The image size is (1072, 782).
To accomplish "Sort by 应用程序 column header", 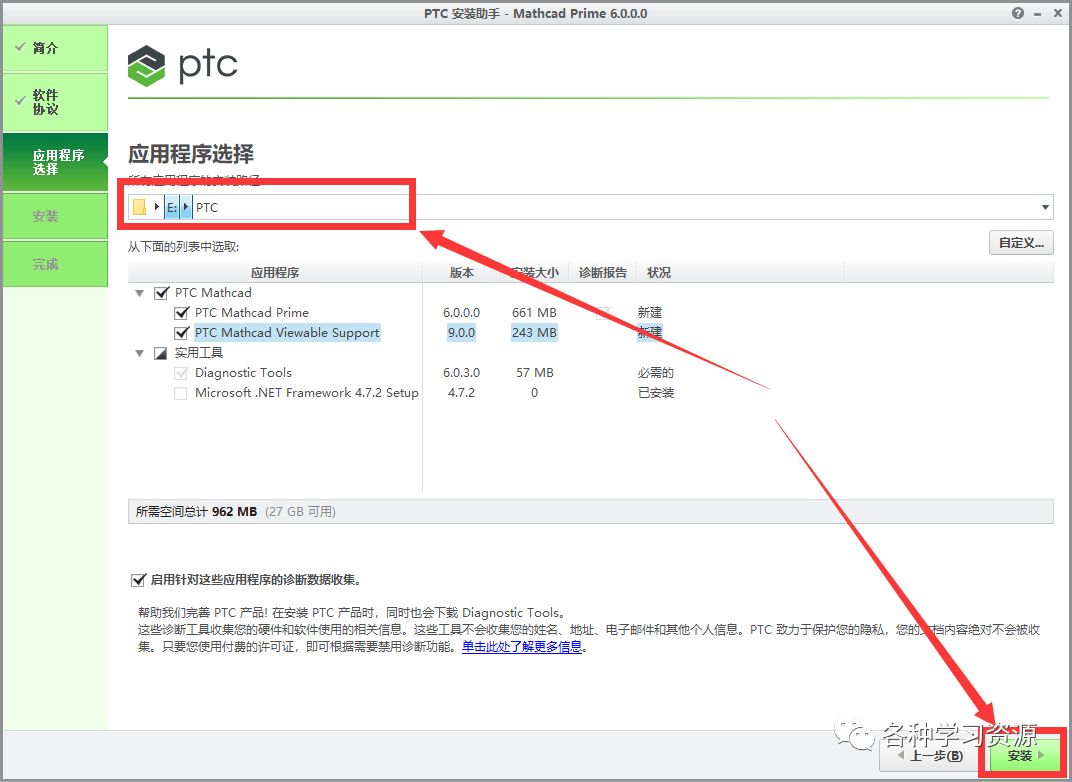I will click(x=275, y=272).
